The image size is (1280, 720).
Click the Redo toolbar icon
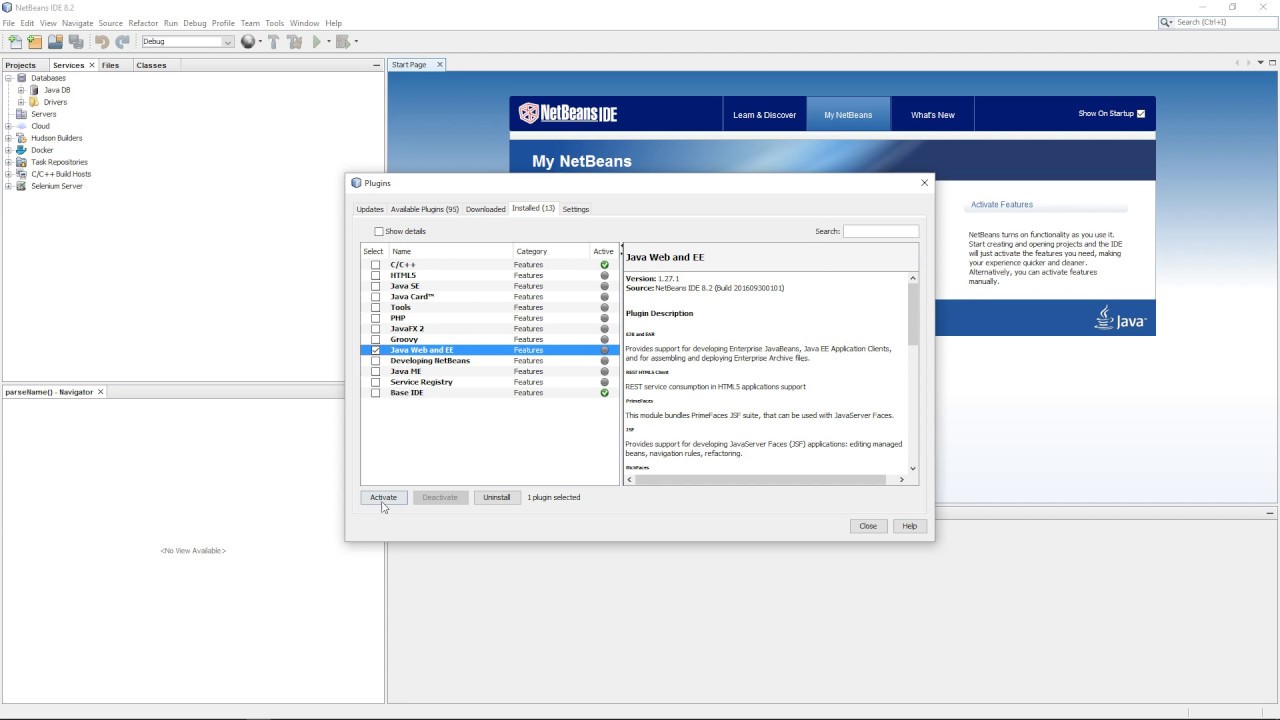click(x=122, y=42)
